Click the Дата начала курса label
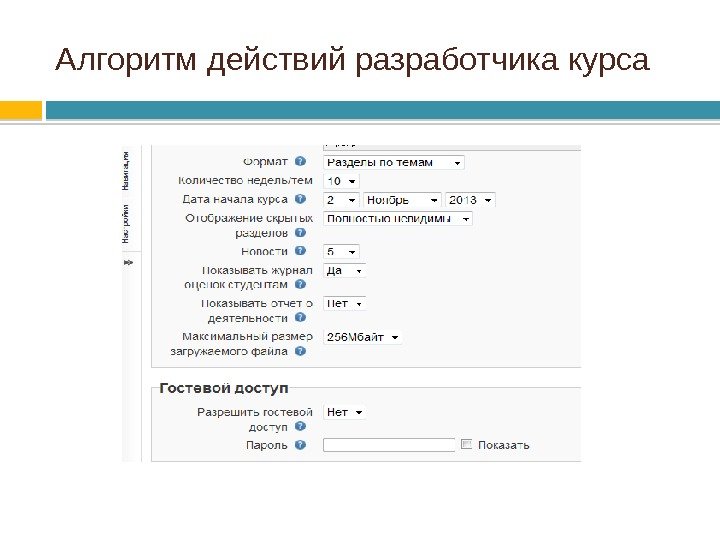Viewport: 720px width, 540px height. tap(235, 199)
